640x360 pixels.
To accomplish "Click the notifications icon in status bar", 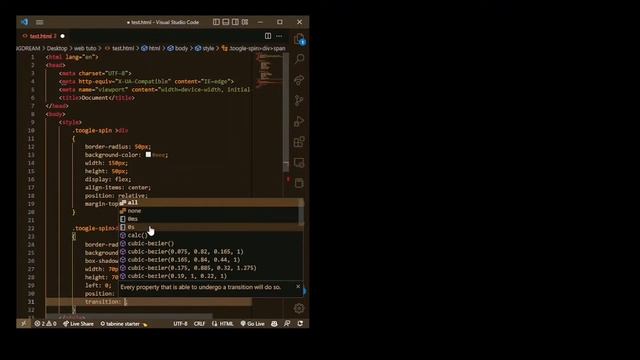I will coord(300,323).
